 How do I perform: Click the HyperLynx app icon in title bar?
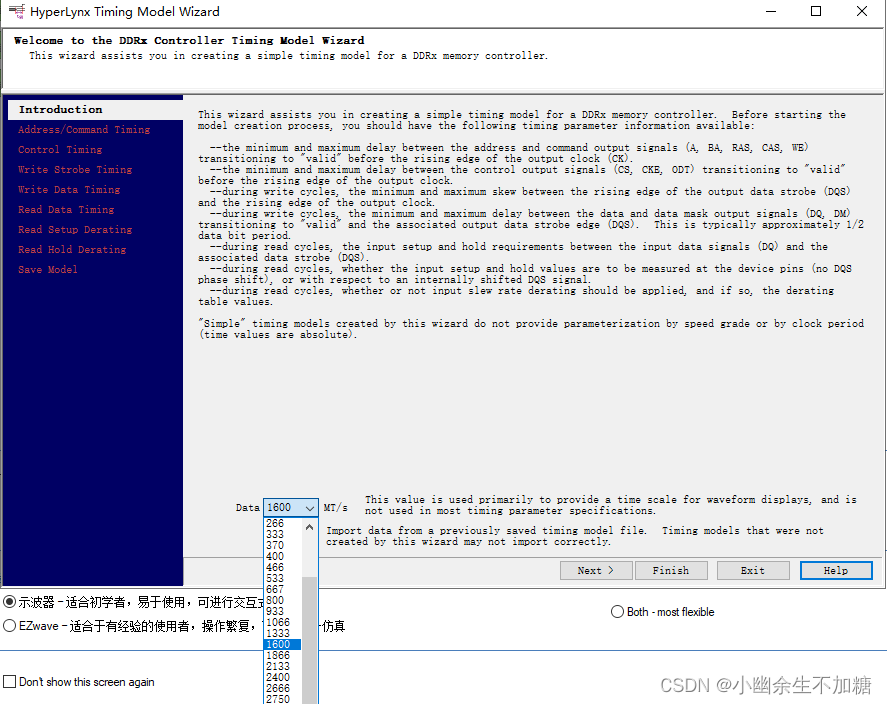coord(17,11)
